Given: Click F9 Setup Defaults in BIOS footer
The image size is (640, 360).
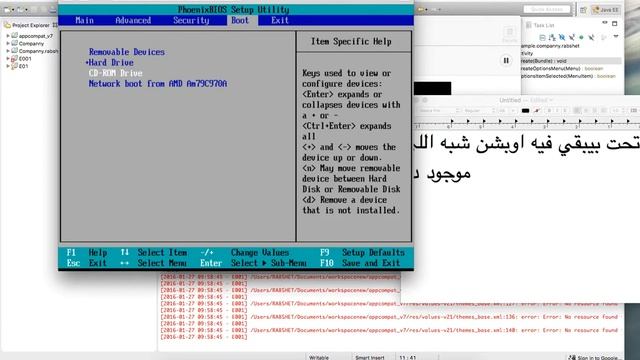Looking at the screenshot, I should click(x=362, y=253).
